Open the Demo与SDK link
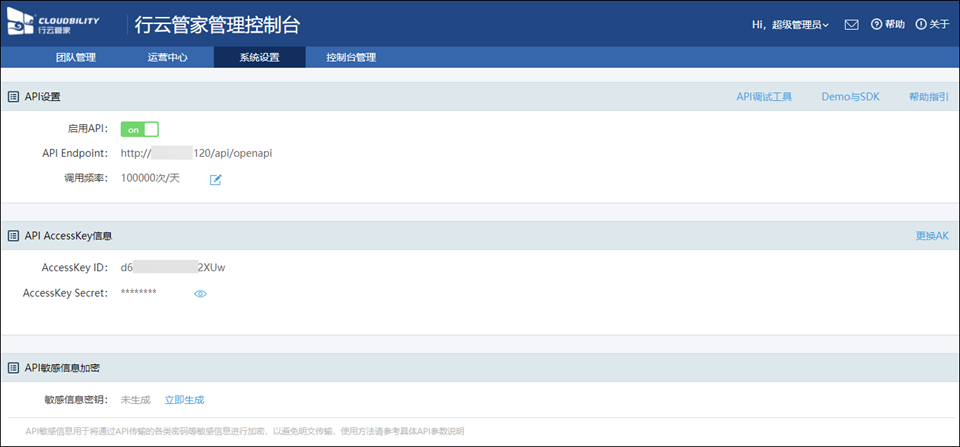This screenshot has width=960, height=447. 850,97
